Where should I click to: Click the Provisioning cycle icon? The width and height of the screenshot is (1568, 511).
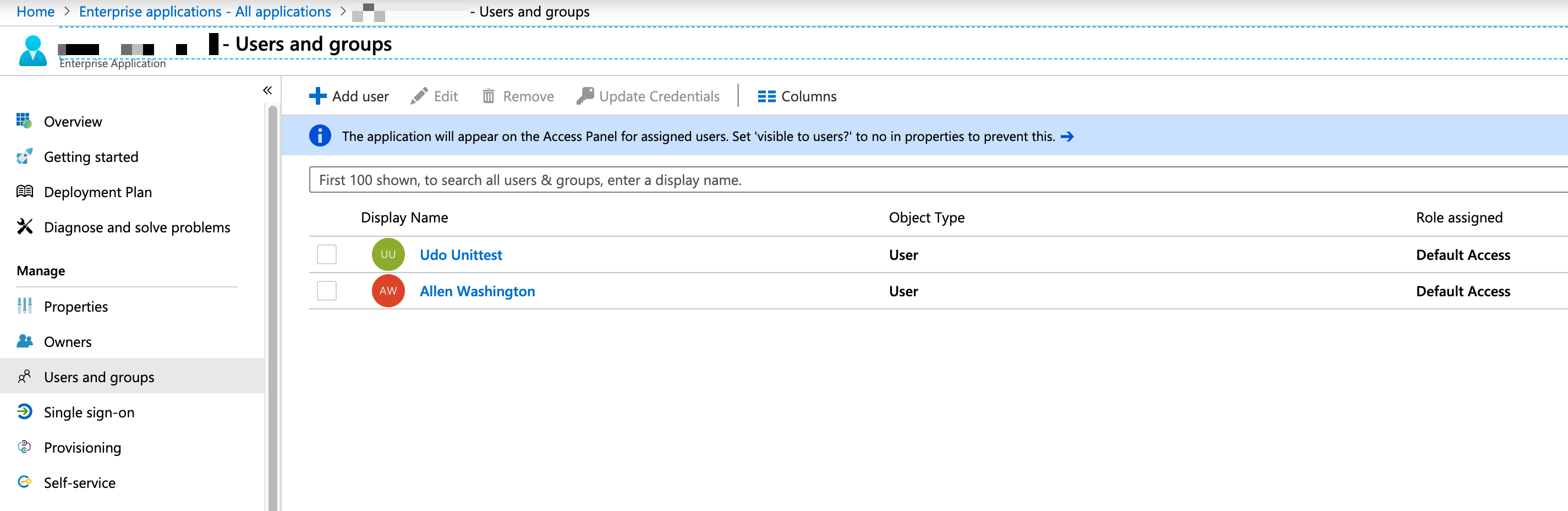(x=24, y=447)
